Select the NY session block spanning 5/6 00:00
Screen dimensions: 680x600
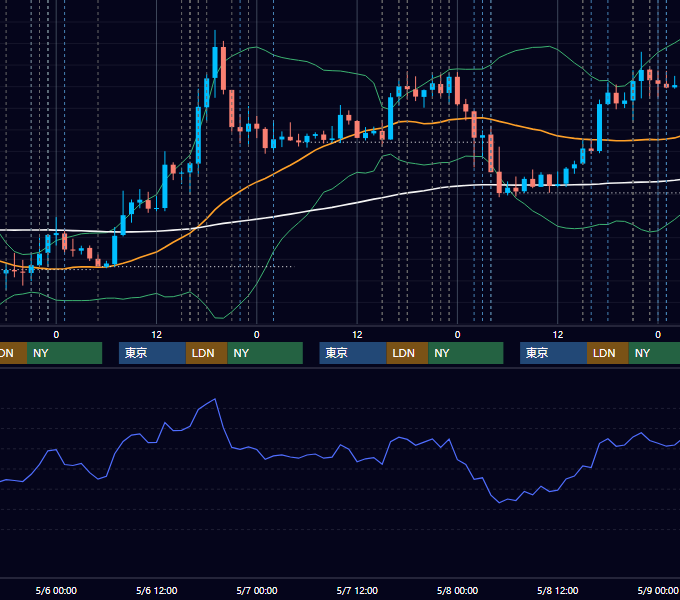(64, 353)
